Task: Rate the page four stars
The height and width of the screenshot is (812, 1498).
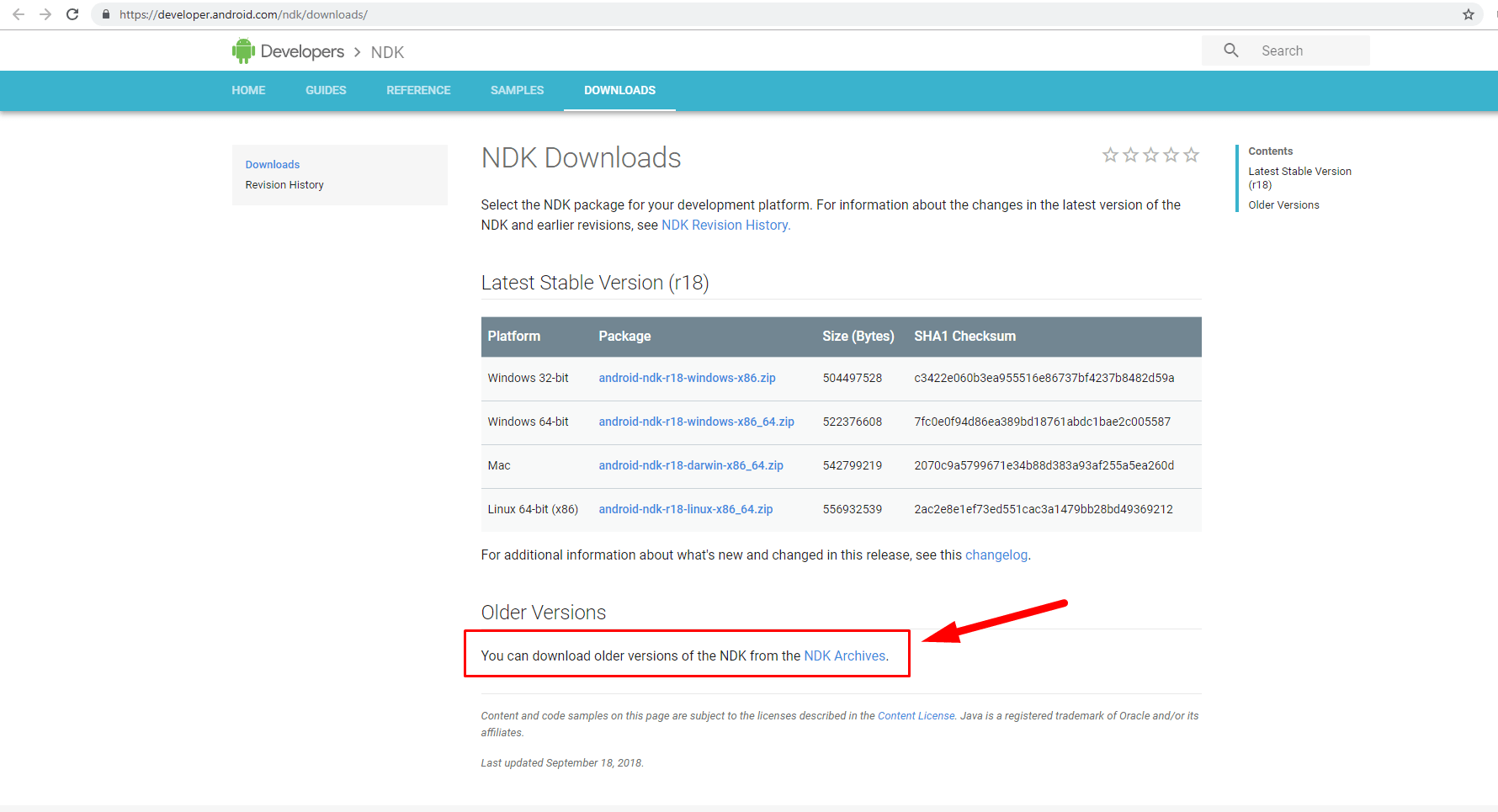Action: (1171, 155)
